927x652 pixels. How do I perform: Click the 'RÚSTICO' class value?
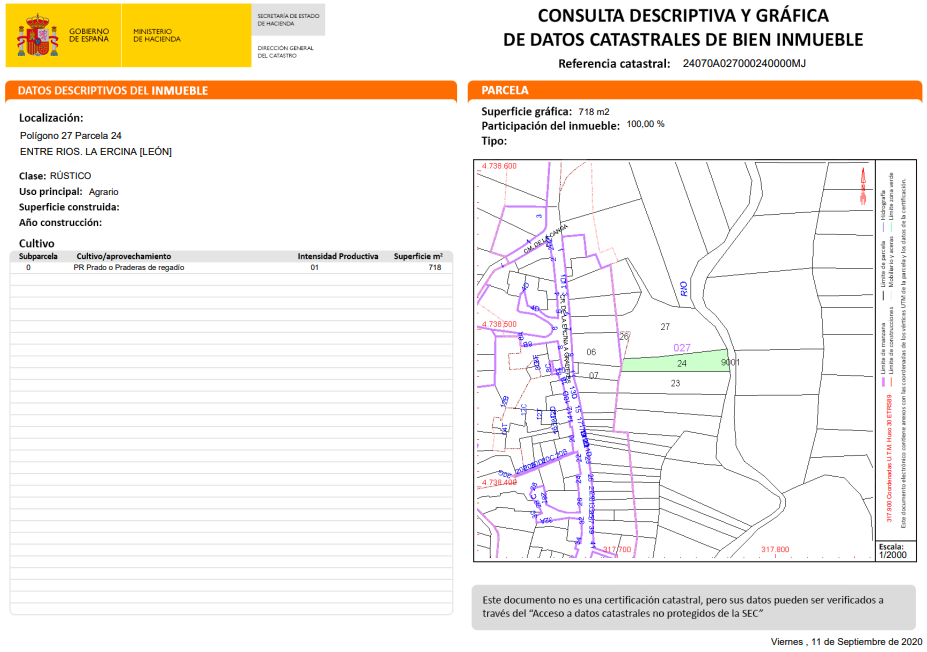70,176
